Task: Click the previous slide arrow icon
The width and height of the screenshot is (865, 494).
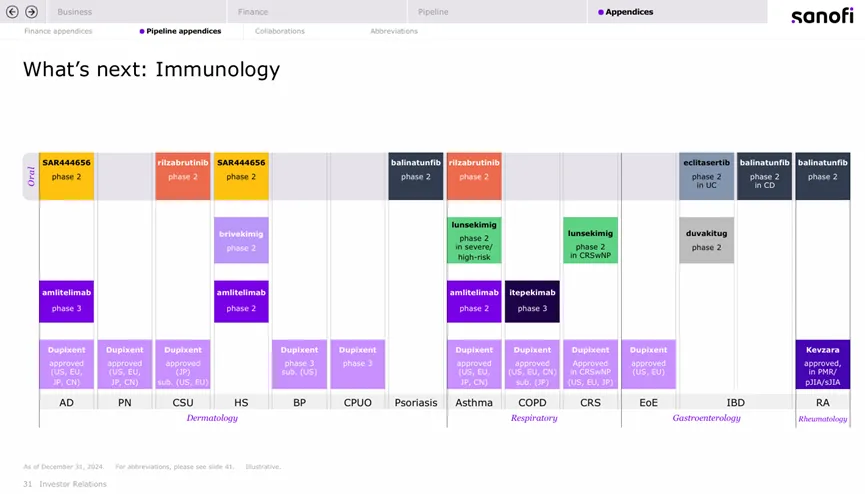Action: pyautogui.click(x=13, y=12)
